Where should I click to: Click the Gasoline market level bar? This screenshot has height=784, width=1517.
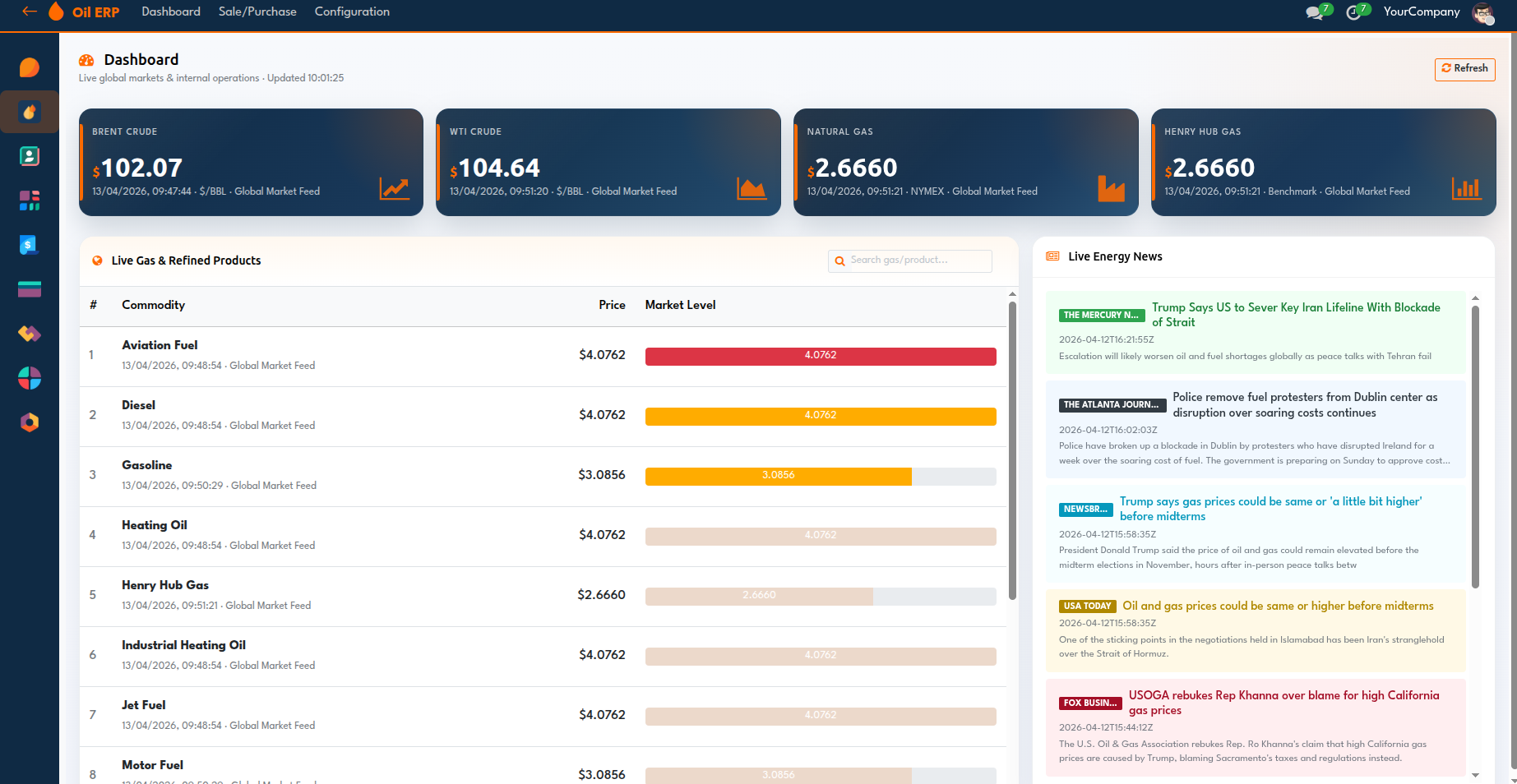821,476
